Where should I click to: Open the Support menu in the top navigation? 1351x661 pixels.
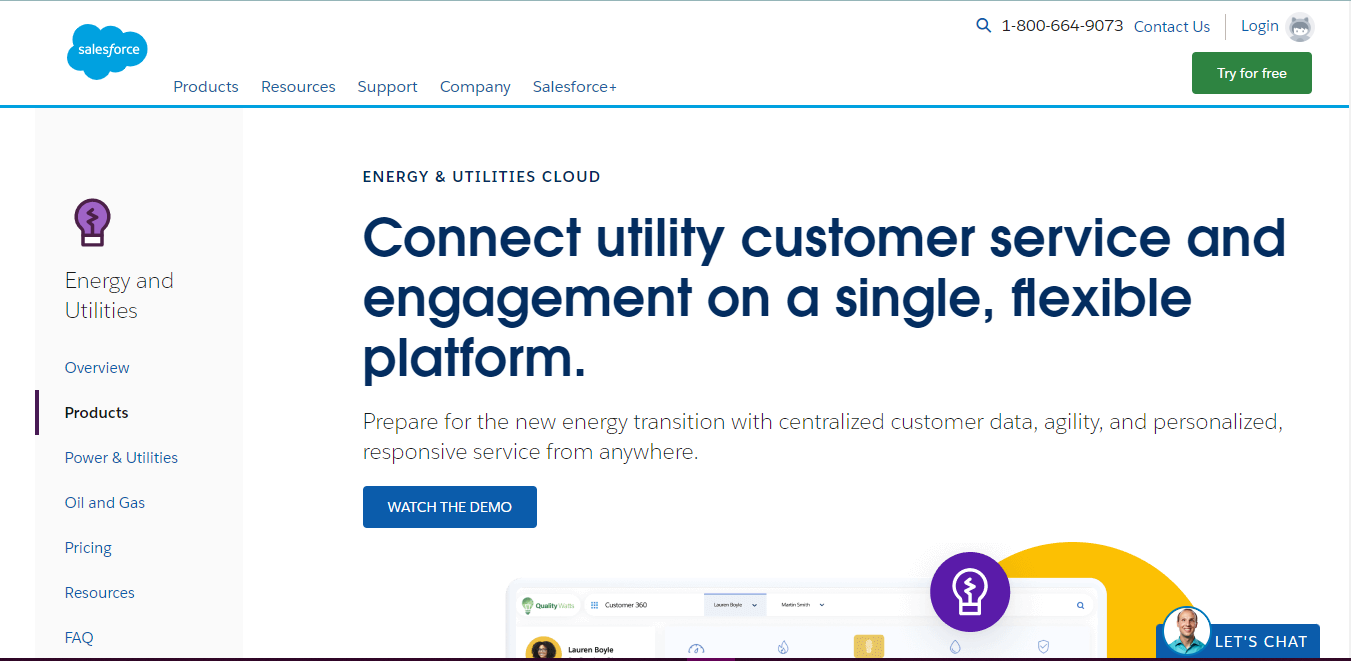[x=387, y=87]
